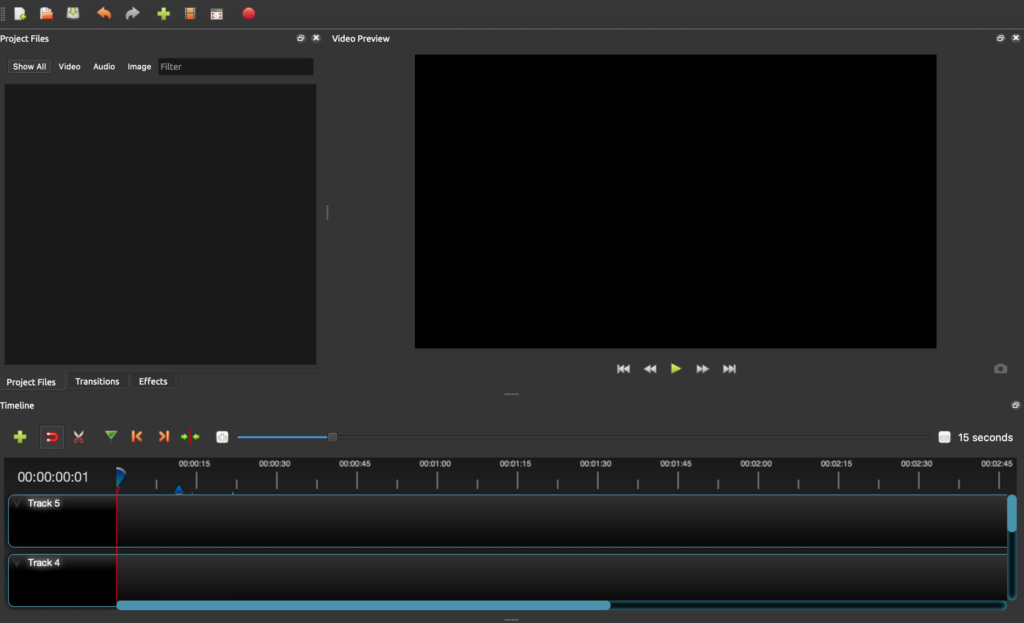Open the Effects tab
The image size is (1024, 623).
coord(153,381)
